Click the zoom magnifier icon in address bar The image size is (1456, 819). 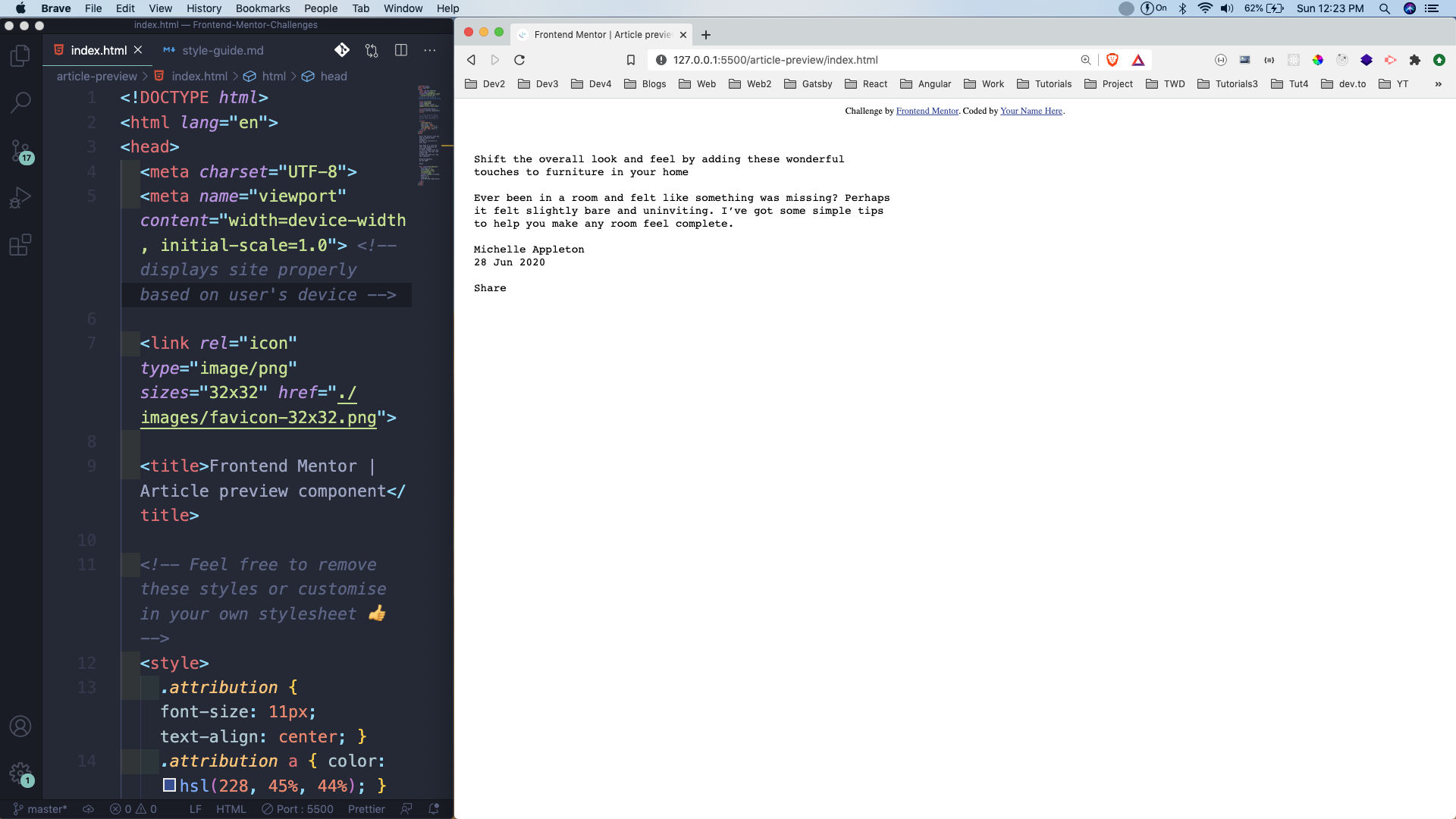click(x=1086, y=60)
